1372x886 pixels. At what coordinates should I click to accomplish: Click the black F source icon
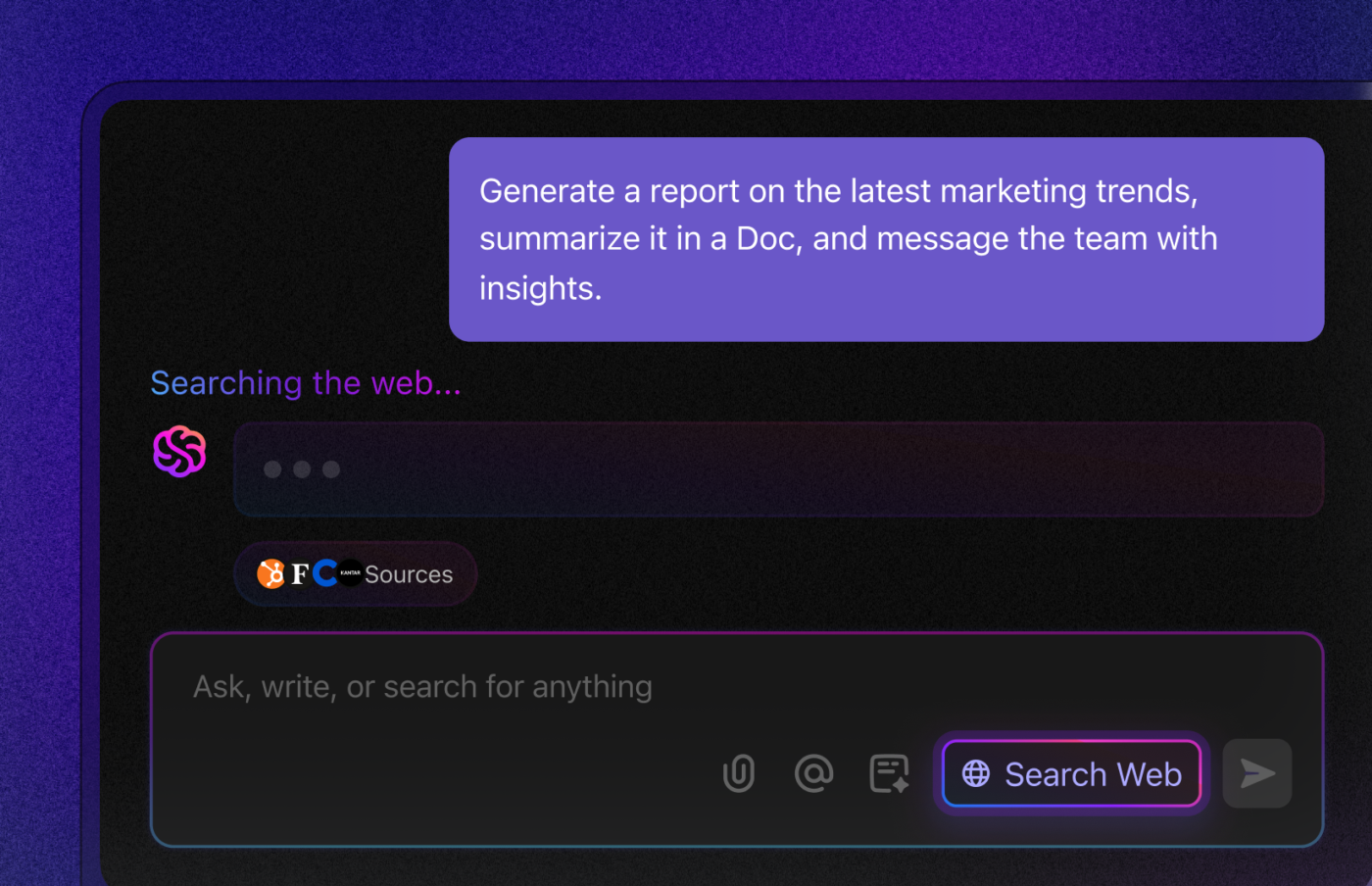300,573
